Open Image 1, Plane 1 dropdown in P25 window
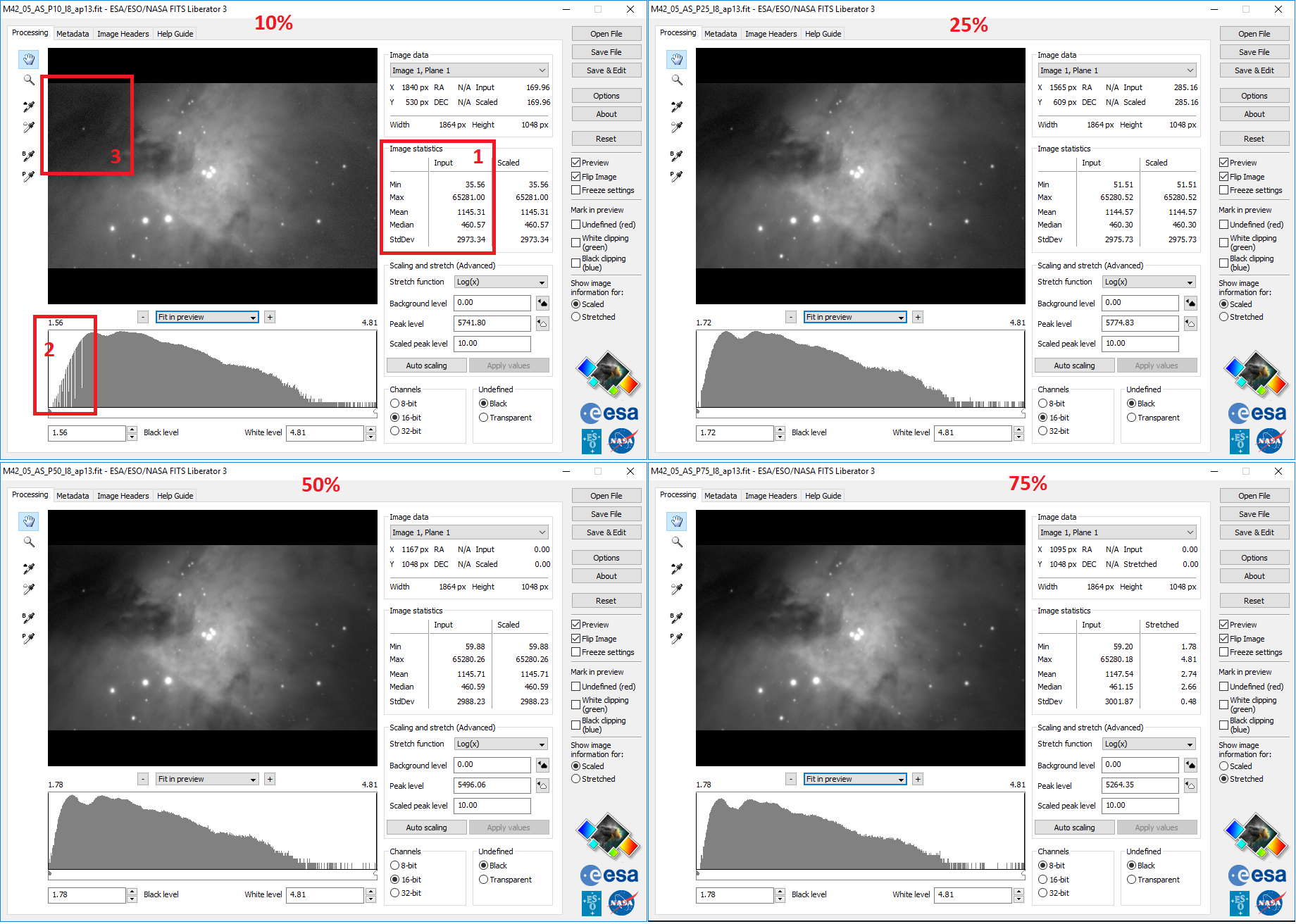1296x924 pixels. tap(1117, 70)
